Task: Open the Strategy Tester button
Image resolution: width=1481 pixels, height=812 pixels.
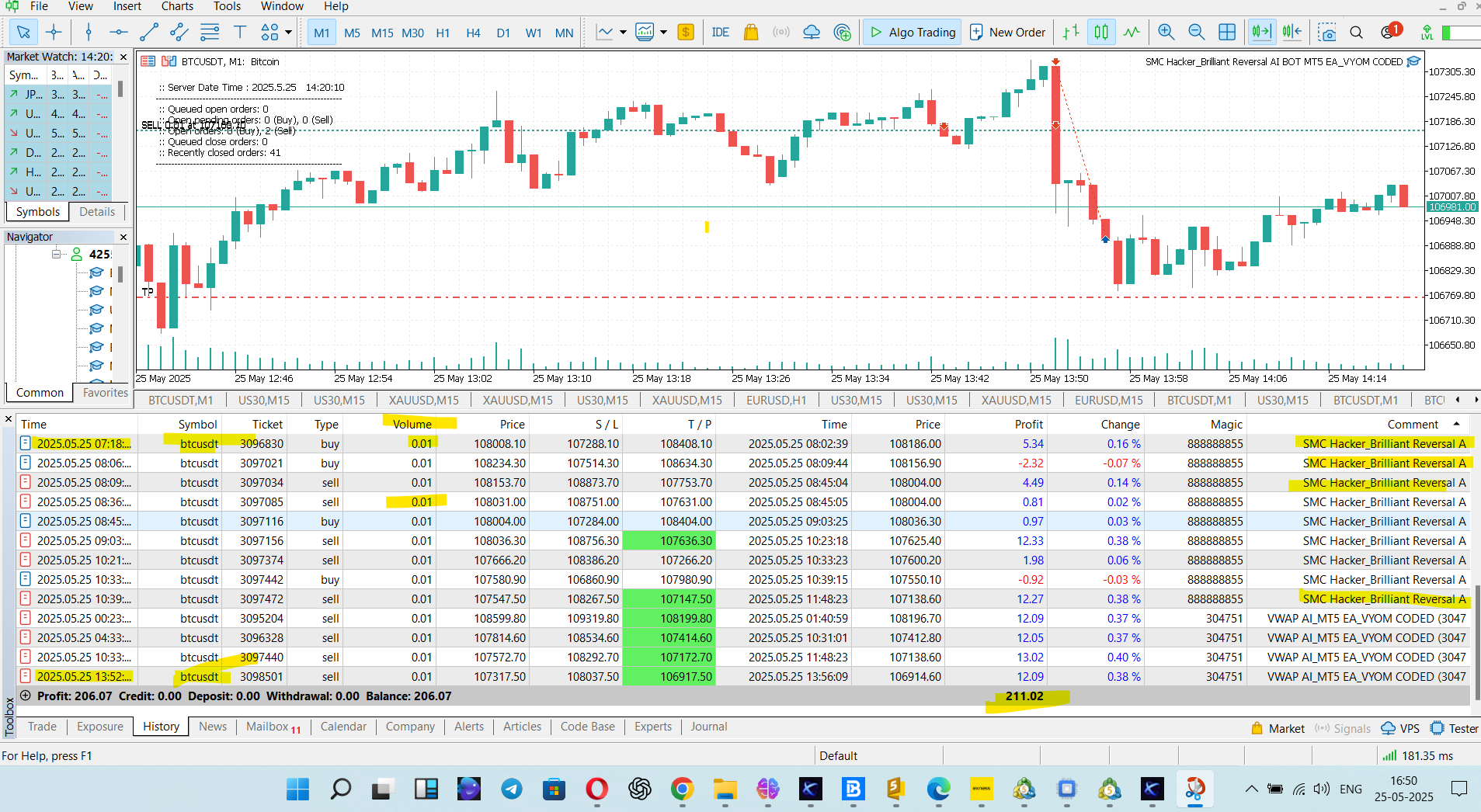Action: [1454, 729]
